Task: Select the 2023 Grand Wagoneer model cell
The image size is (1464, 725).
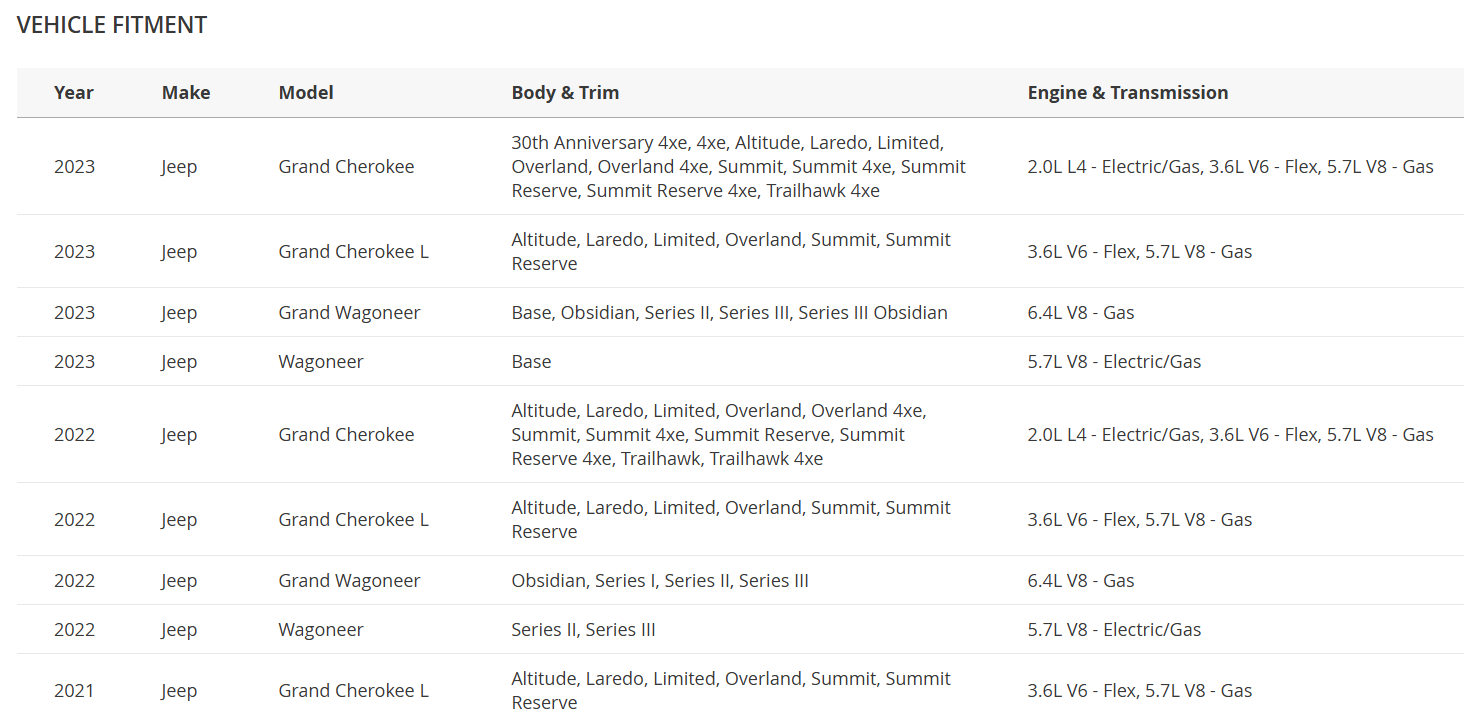Action: [x=349, y=313]
